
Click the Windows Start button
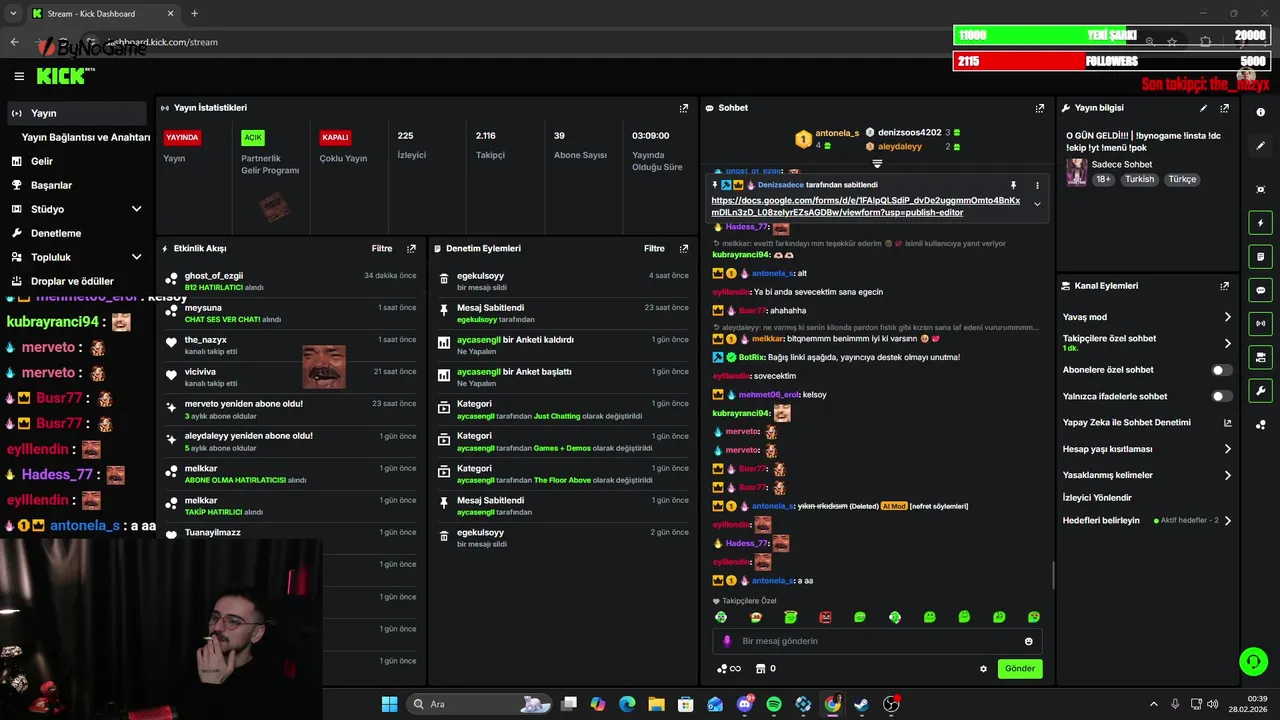click(390, 704)
